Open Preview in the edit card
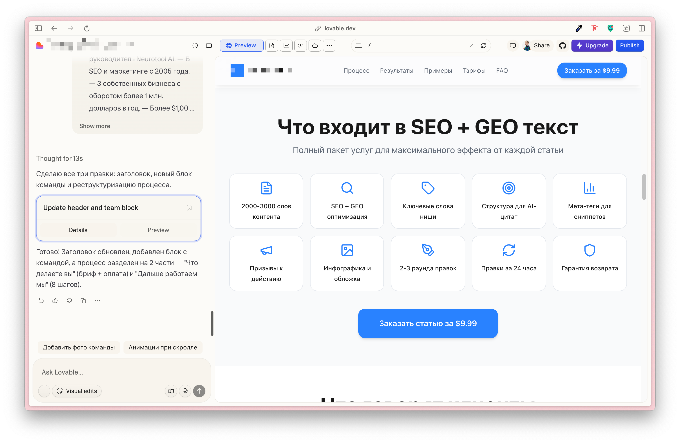 click(x=158, y=230)
